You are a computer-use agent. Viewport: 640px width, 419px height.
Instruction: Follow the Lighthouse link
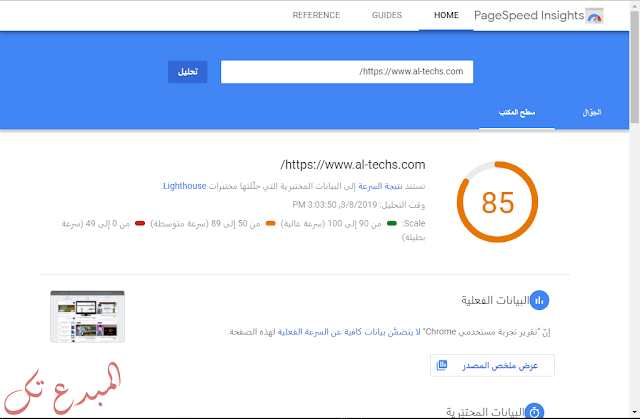[184, 186]
